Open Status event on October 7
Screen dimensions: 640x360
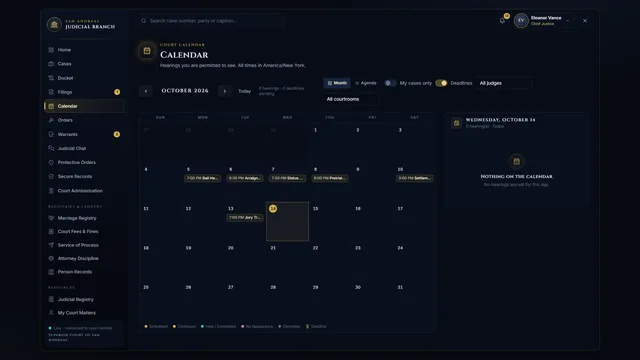coord(287,178)
